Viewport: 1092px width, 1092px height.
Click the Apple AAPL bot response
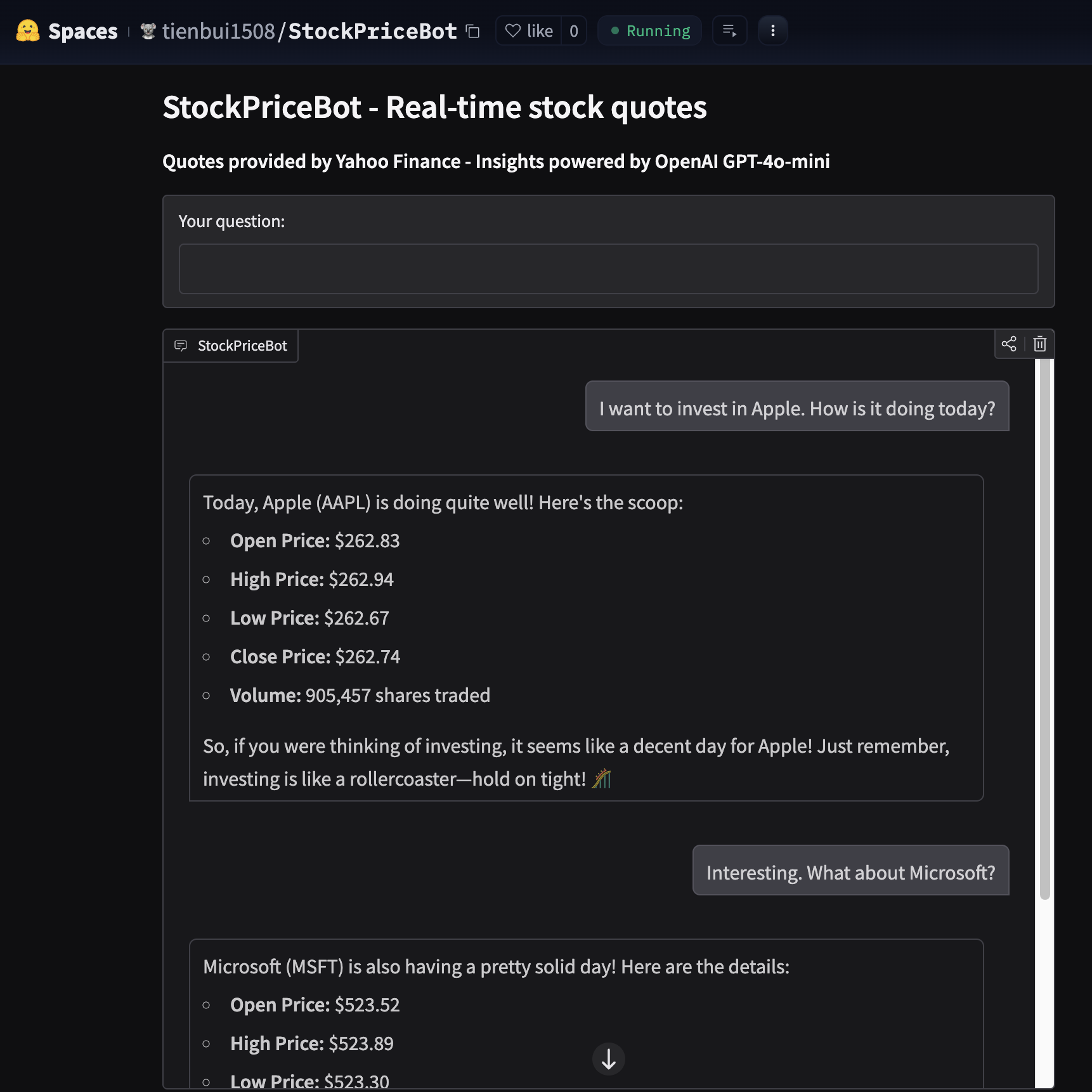click(585, 637)
